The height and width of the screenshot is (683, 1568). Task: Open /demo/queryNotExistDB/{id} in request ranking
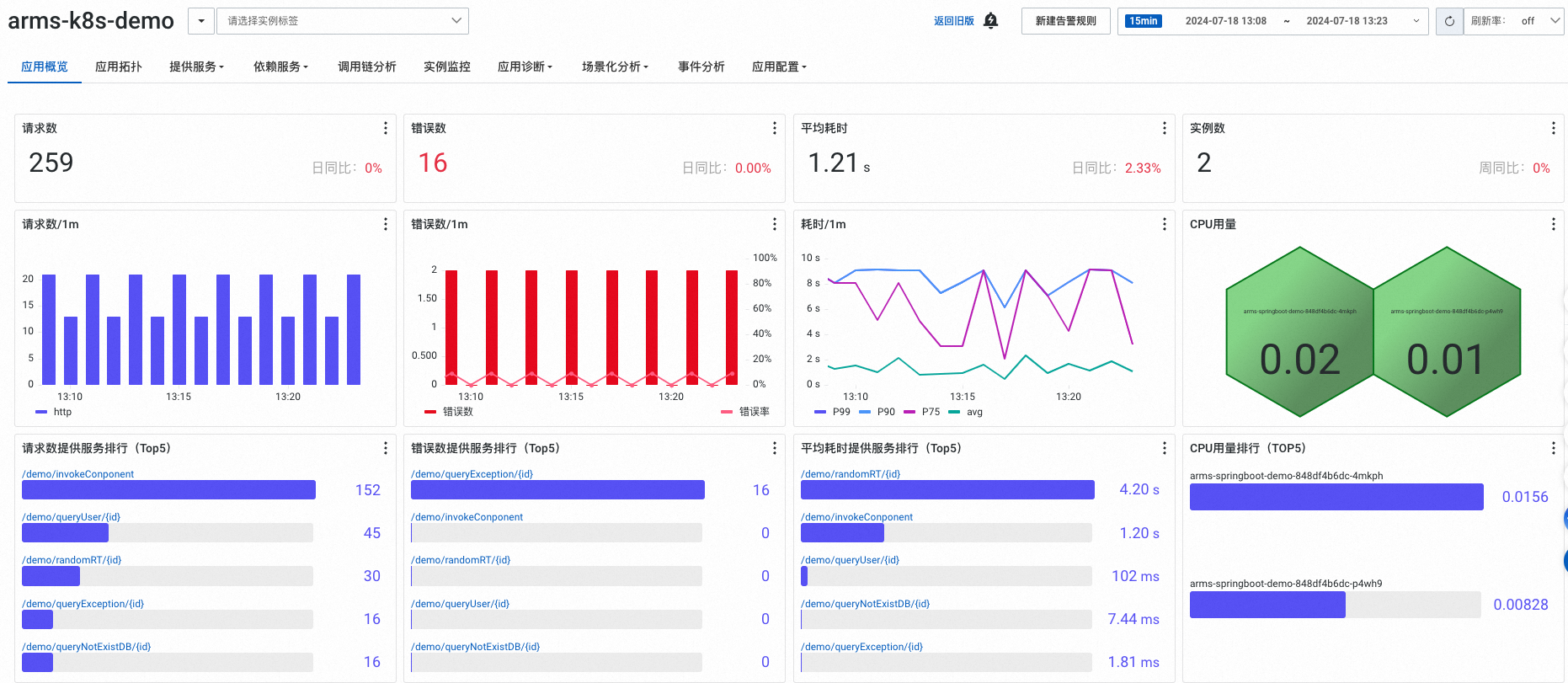(87, 647)
